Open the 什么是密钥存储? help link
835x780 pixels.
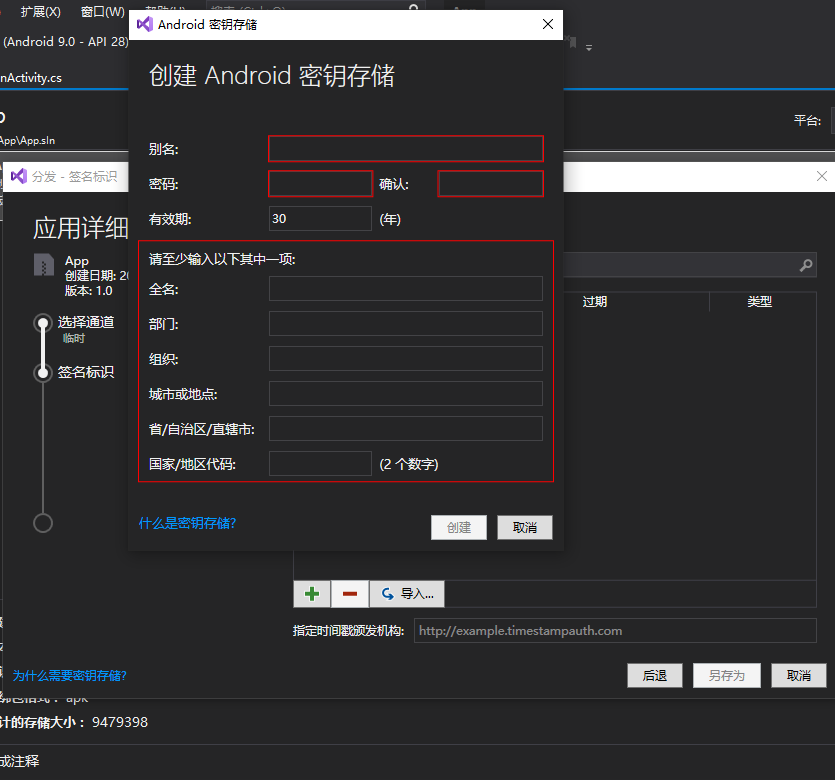188,522
